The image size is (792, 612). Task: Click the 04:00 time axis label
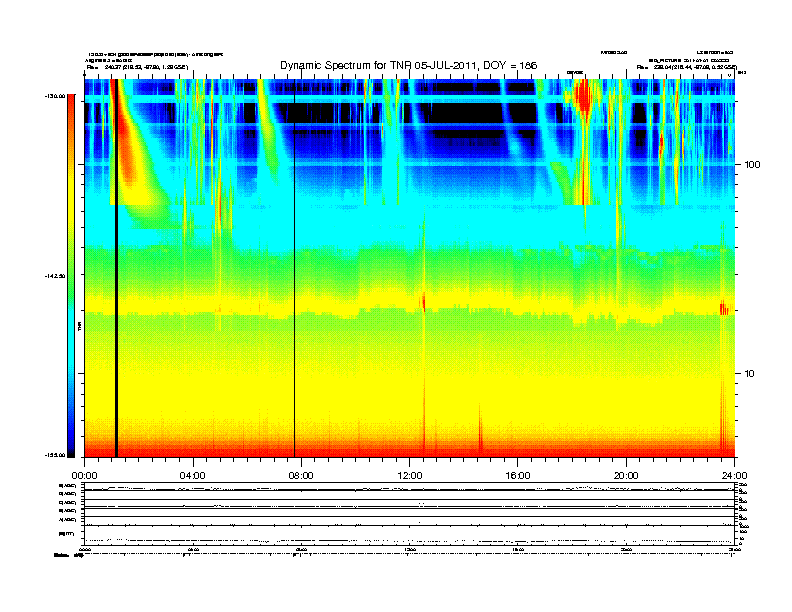(x=193, y=476)
